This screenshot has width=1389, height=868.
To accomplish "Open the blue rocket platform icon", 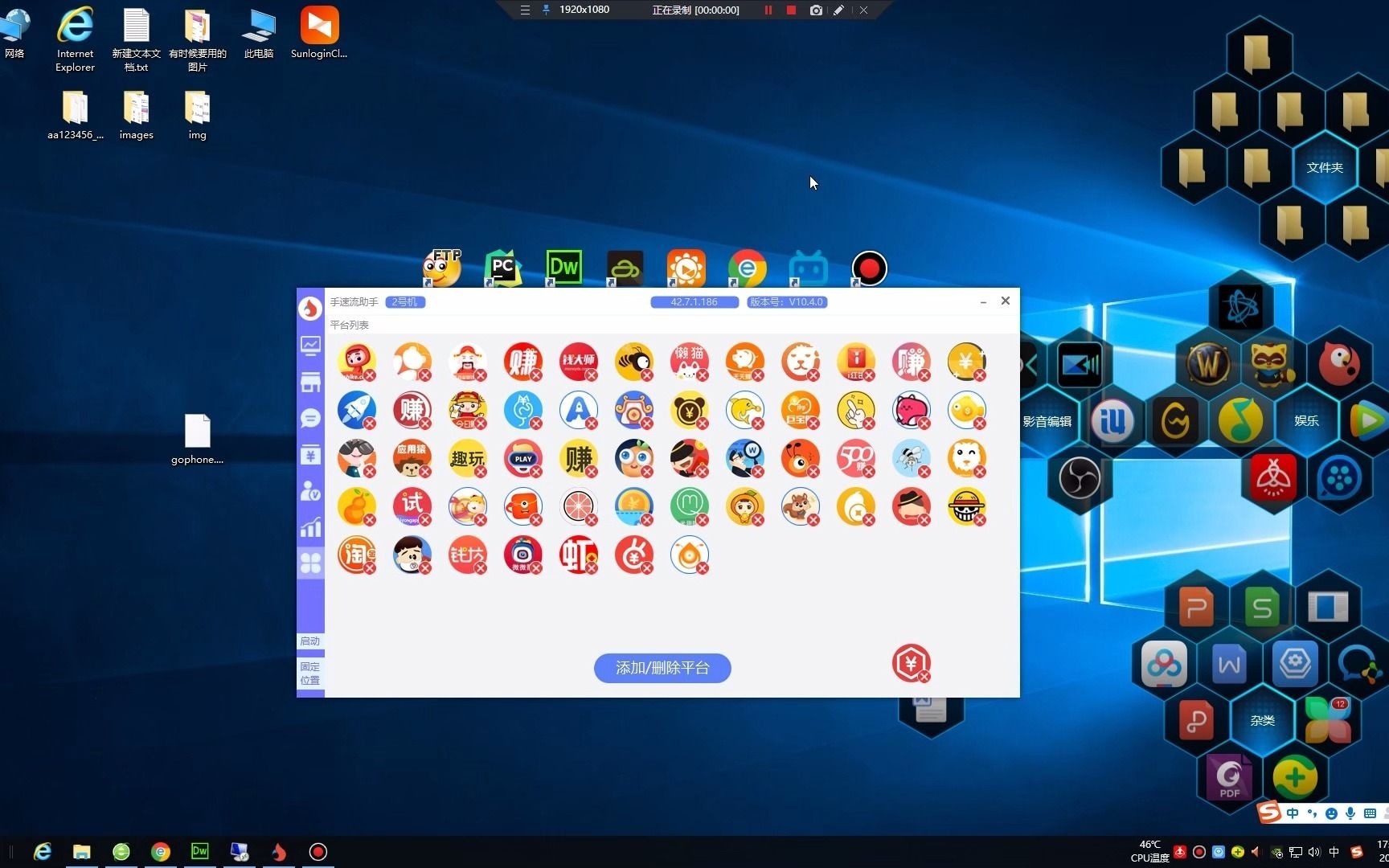I will pos(357,410).
